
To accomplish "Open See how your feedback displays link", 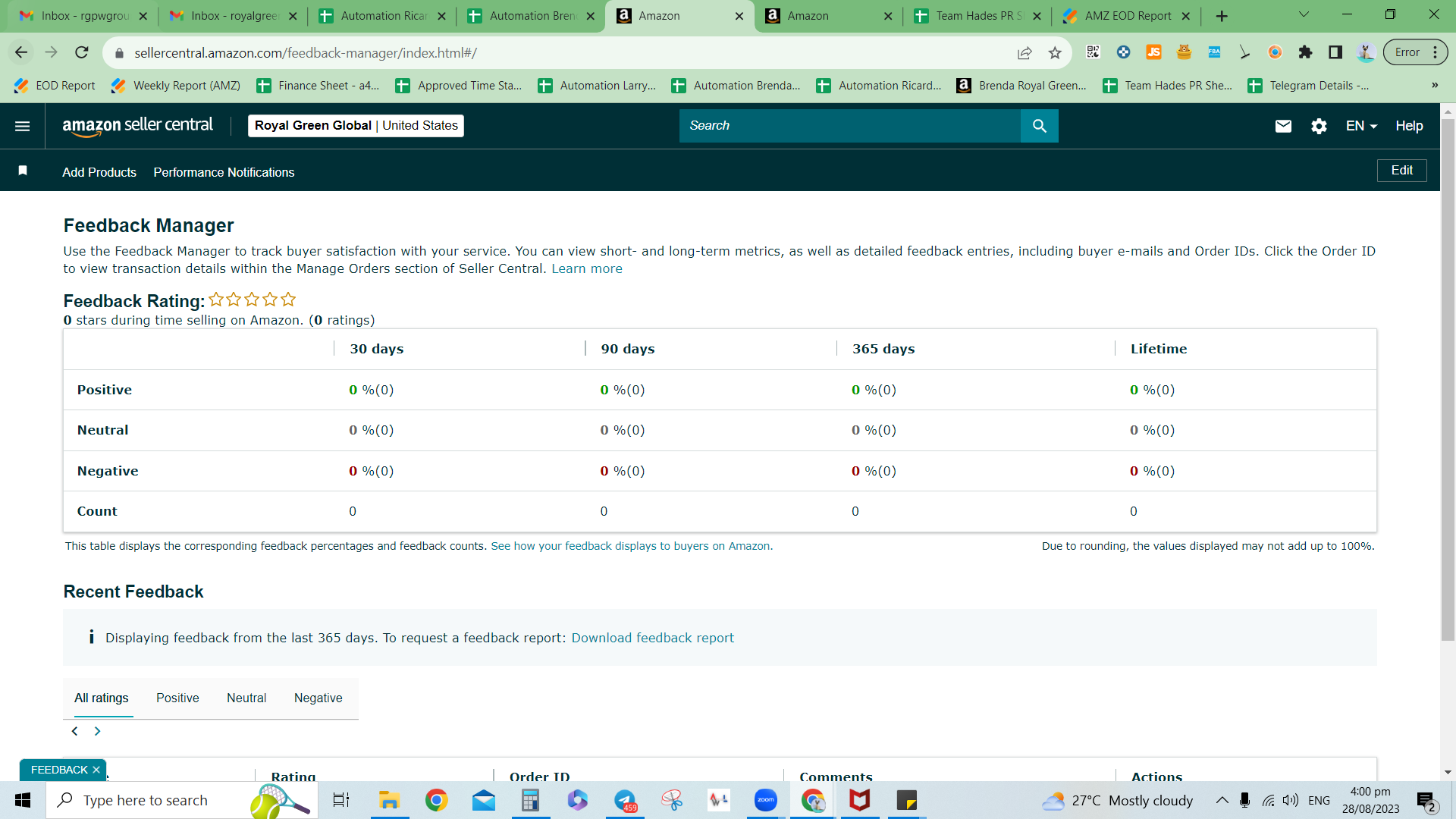I will (x=632, y=546).
